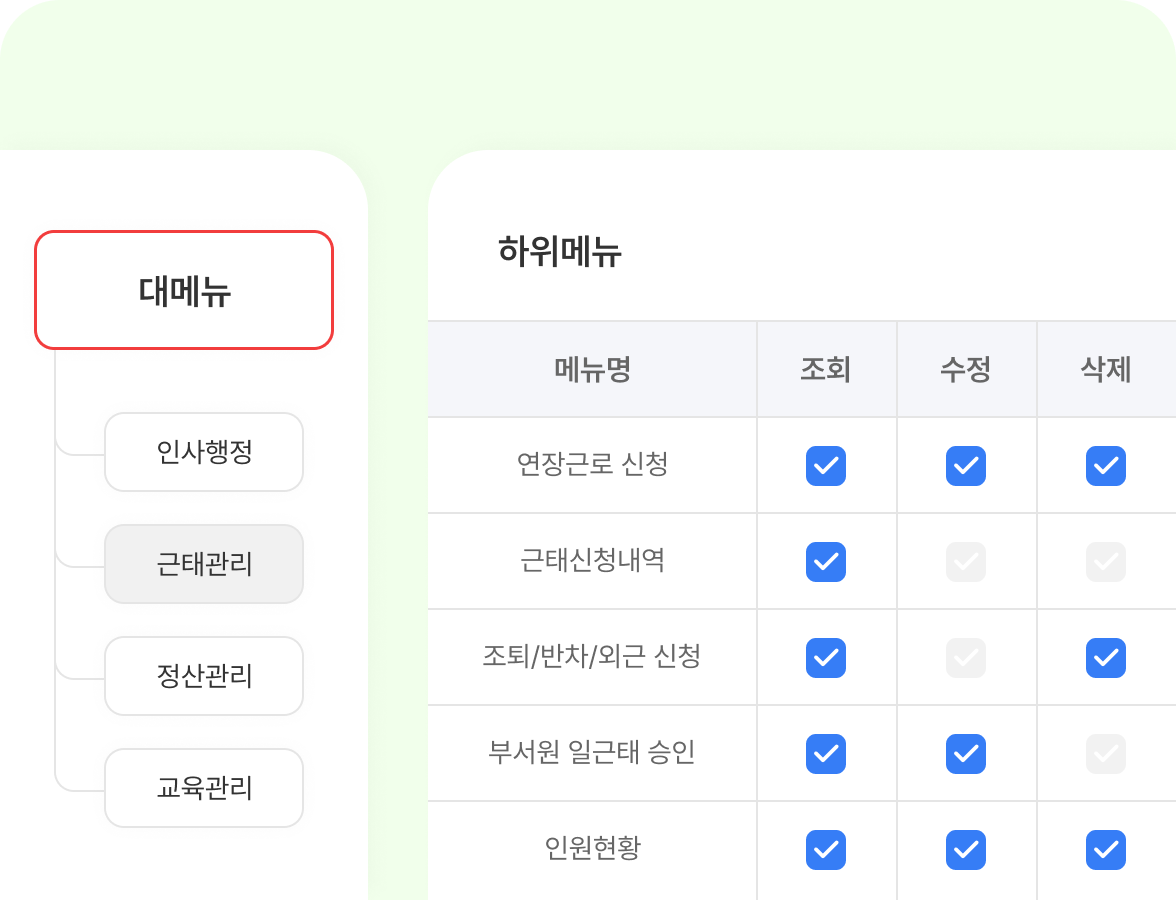Disable 수정 permission for 연장근로 신청
The height and width of the screenshot is (900, 1176).
(965, 465)
